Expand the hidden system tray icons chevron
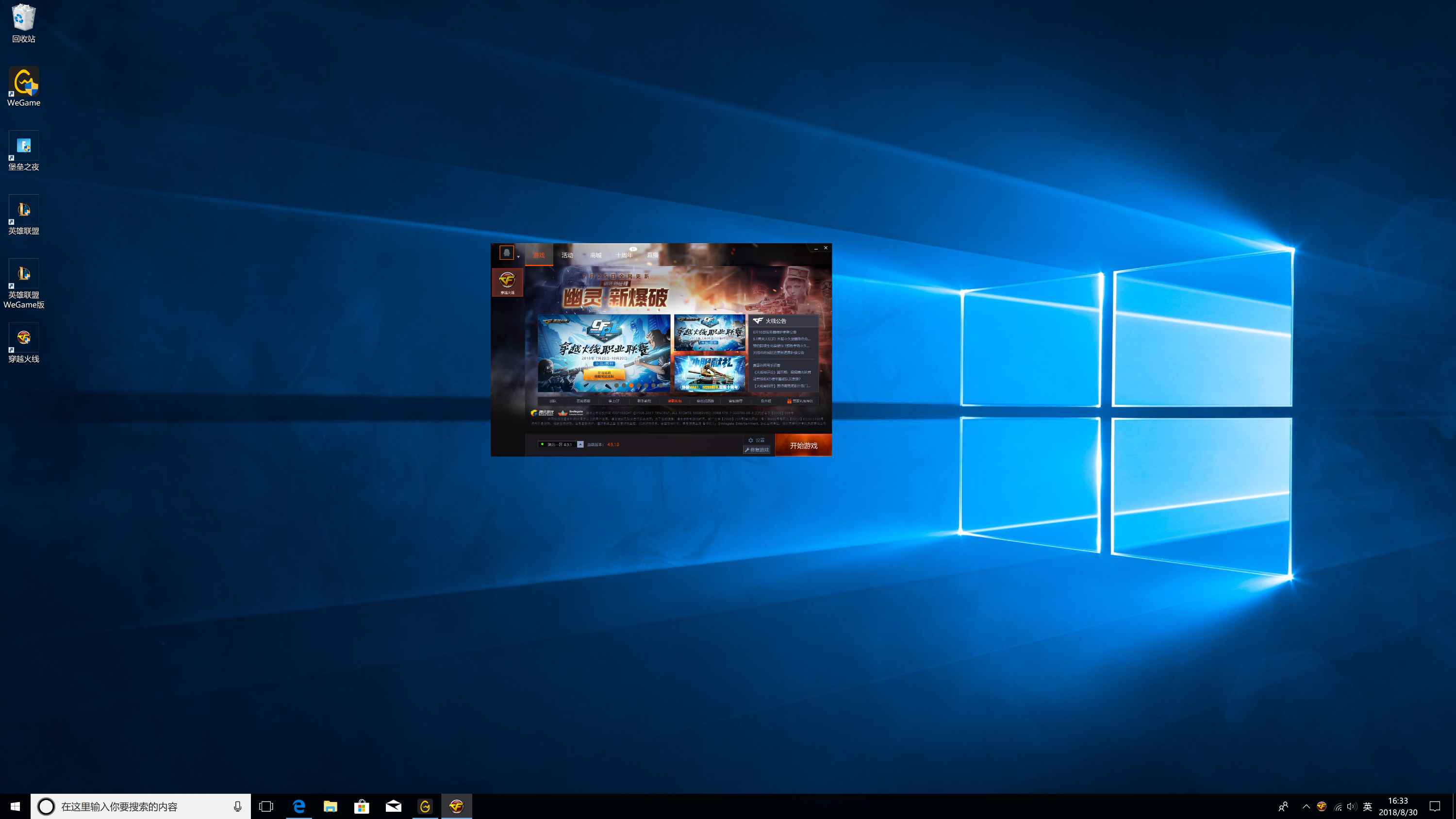 [x=1306, y=806]
